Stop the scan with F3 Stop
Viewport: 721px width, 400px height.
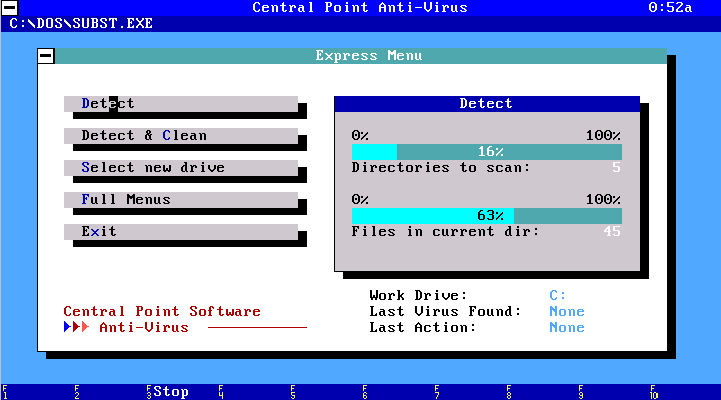click(168, 392)
